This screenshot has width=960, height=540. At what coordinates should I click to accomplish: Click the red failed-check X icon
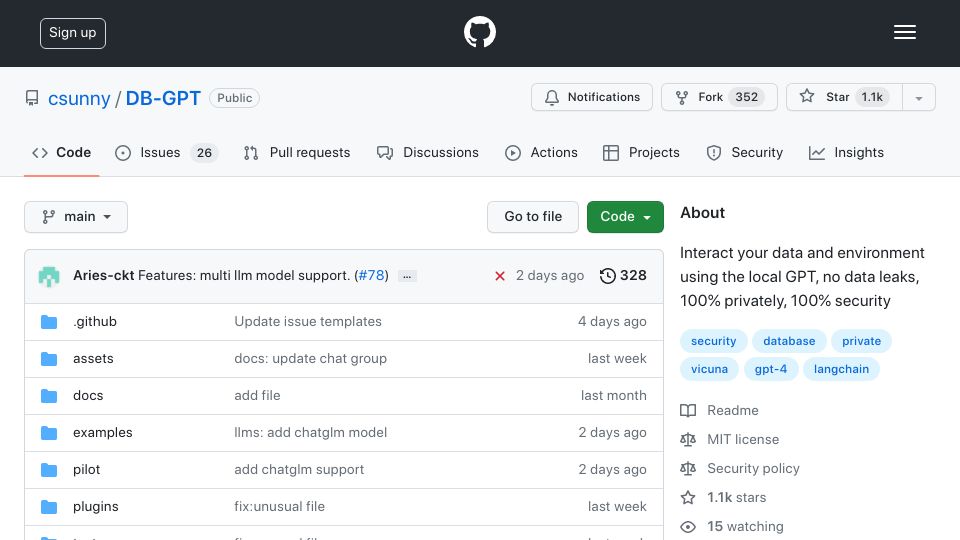pyautogui.click(x=500, y=276)
